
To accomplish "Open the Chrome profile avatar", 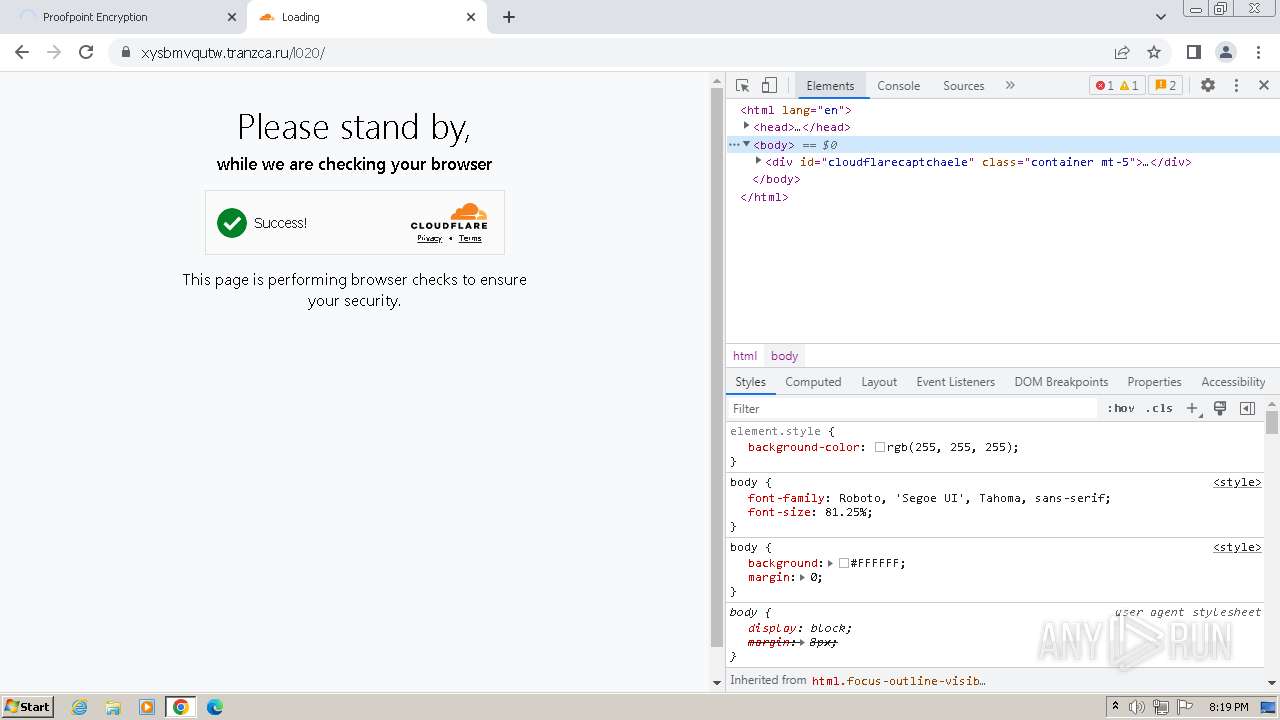I will click(x=1226, y=52).
